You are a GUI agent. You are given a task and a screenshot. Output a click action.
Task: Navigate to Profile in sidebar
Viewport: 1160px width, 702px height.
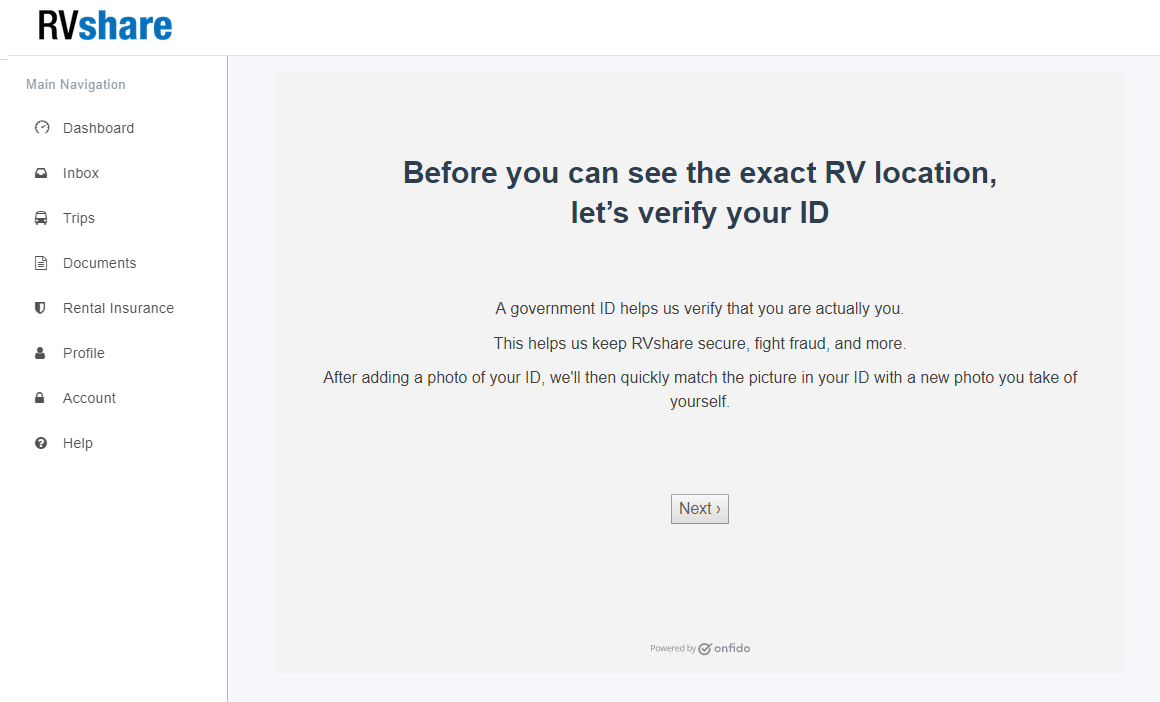[x=84, y=354]
